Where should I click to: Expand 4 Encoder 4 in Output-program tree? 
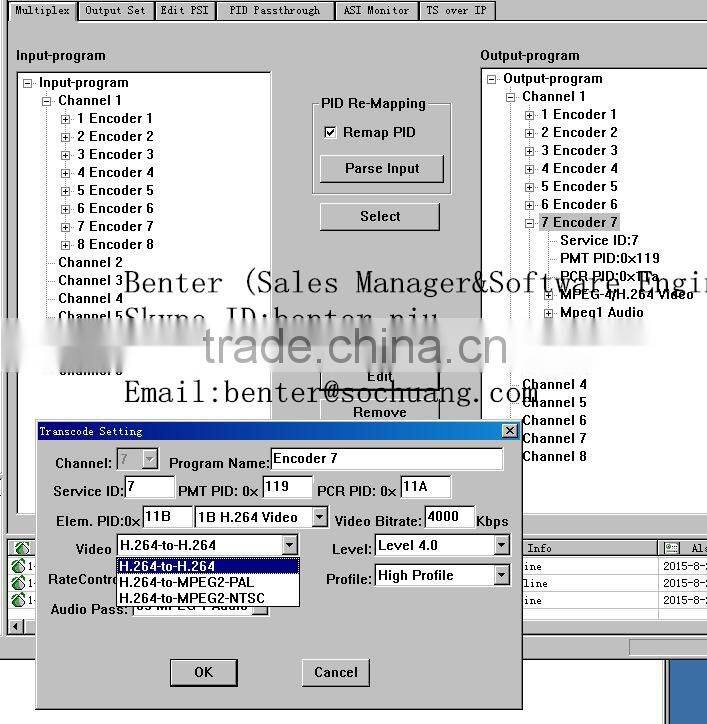tap(530, 169)
